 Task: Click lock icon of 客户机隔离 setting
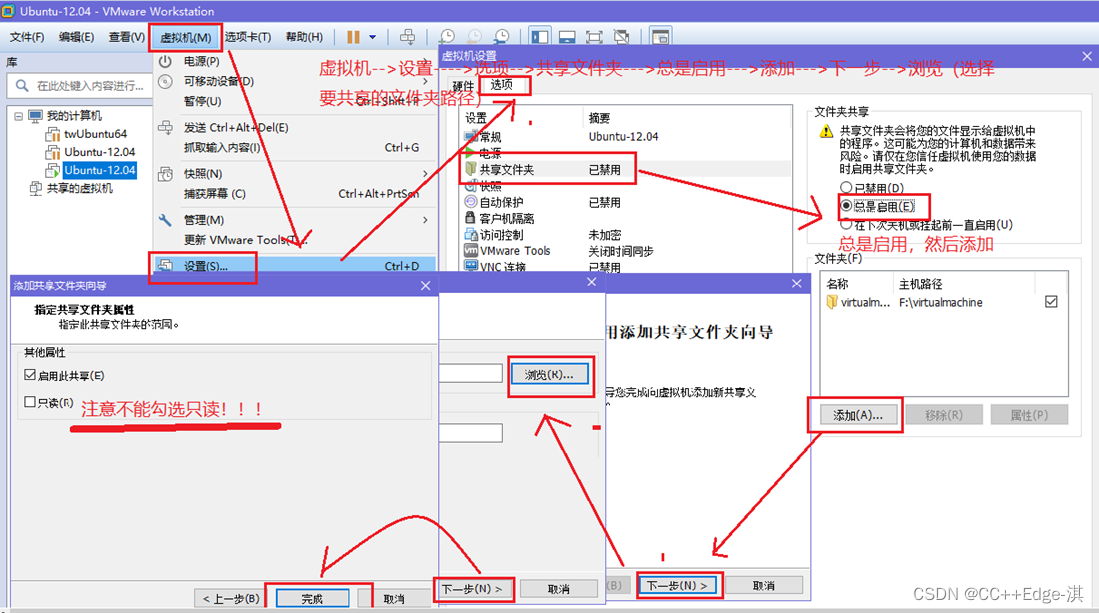tap(471, 218)
